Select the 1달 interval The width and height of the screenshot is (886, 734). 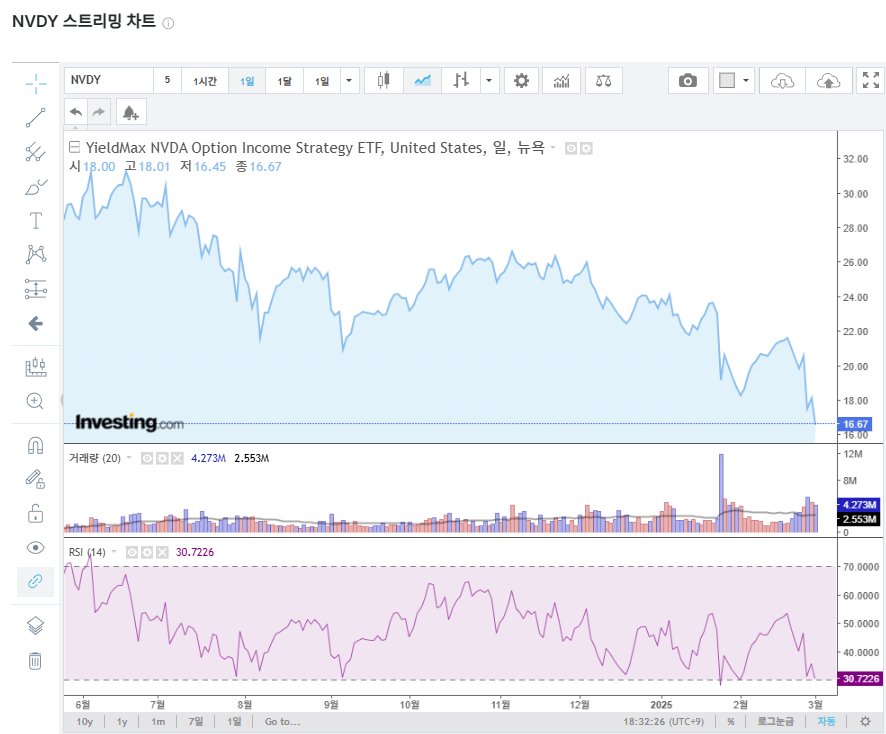coord(284,81)
